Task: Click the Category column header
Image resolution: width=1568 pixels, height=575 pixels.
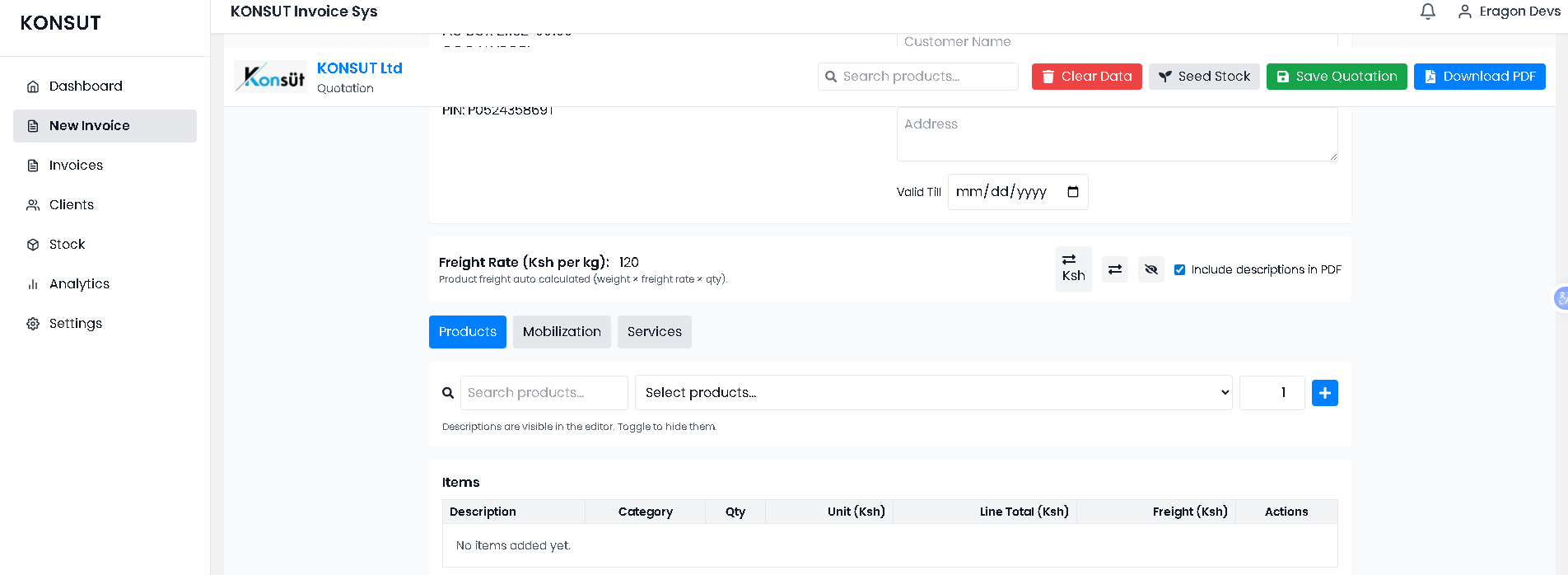Action: pyautogui.click(x=646, y=512)
